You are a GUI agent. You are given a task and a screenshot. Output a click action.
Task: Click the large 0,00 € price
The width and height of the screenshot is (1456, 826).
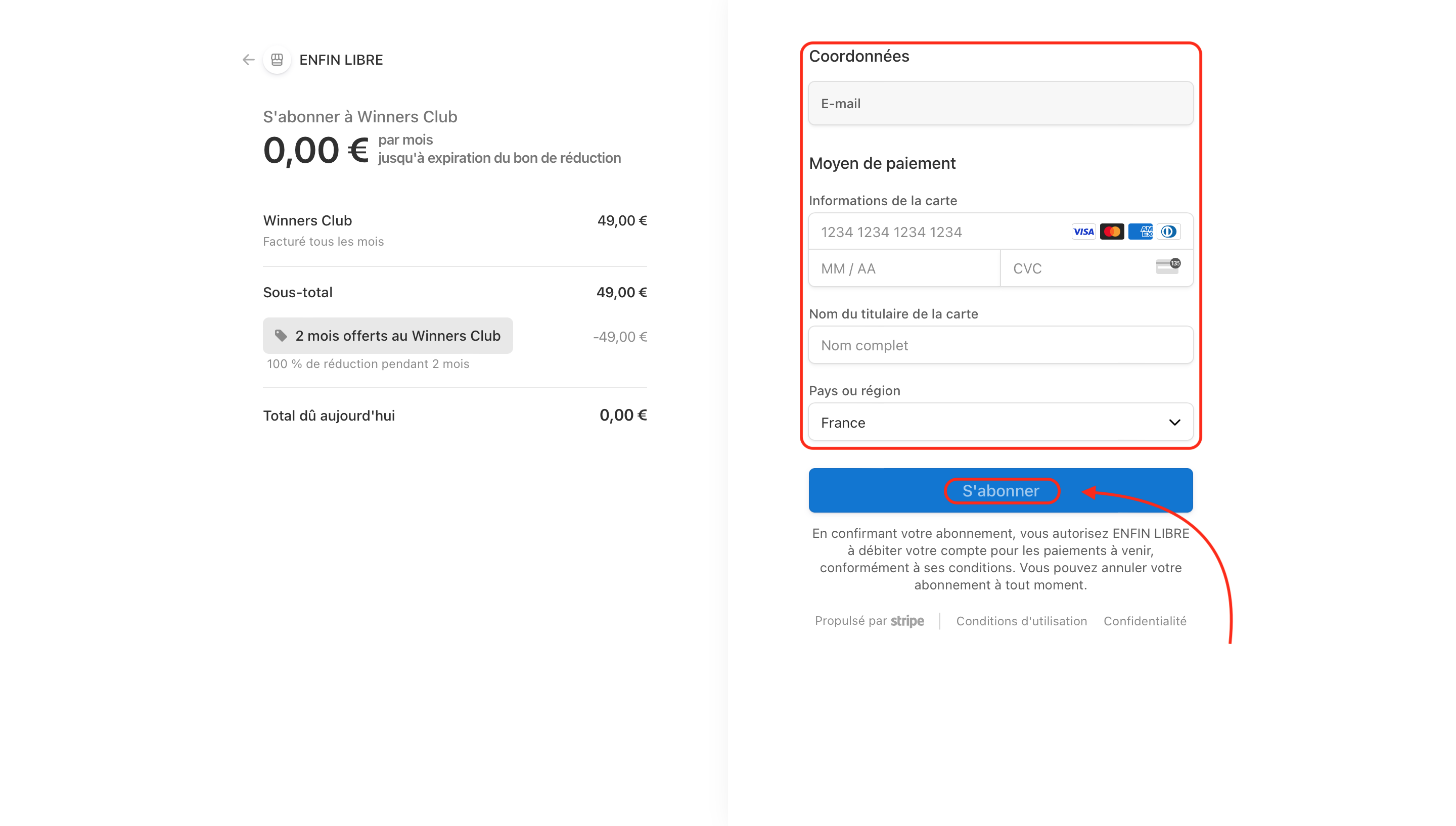point(316,150)
